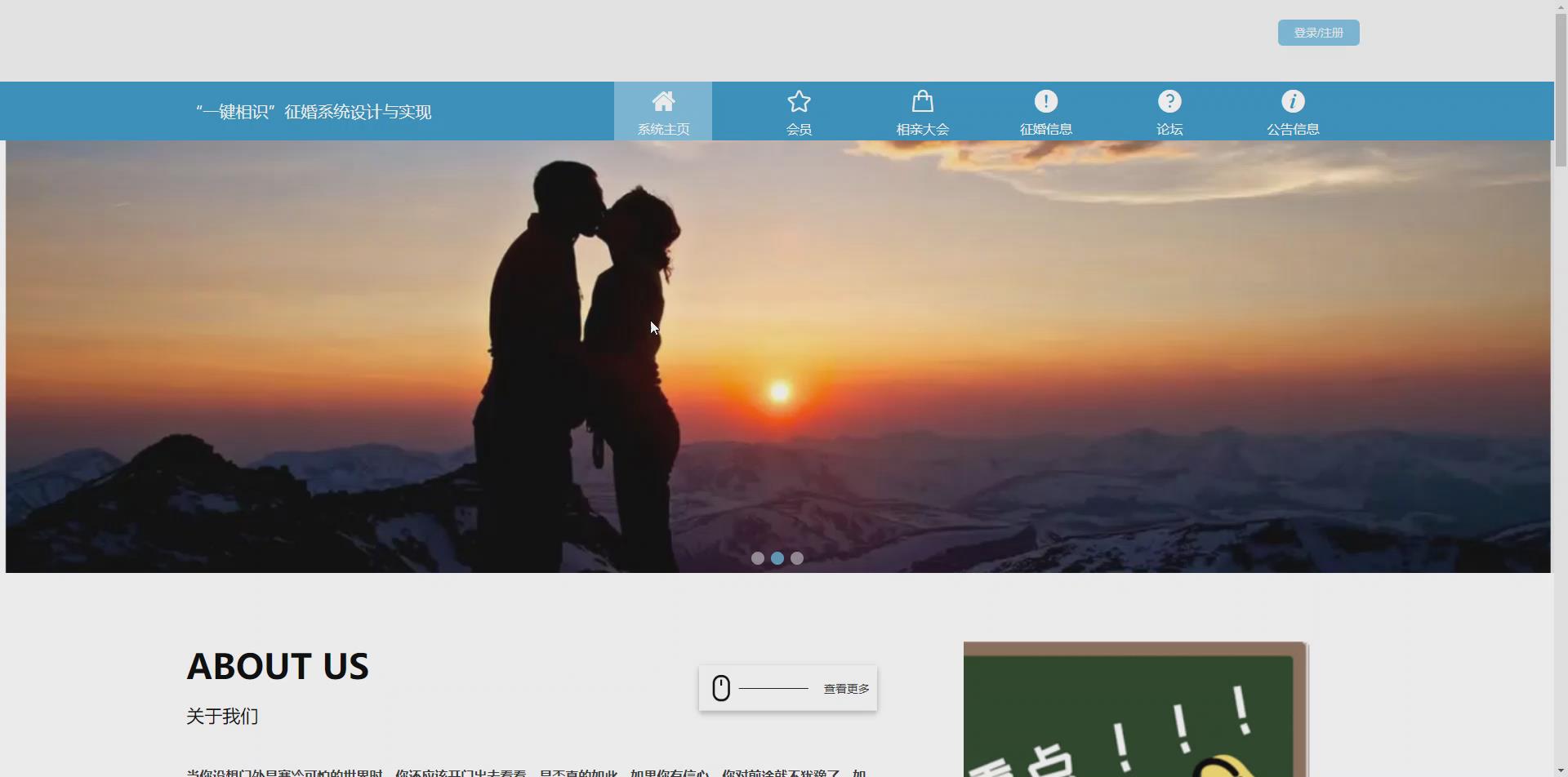Select the second active carousel dot
Image resolution: width=1568 pixels, height=777 pixels.
[x=777, y=558]
